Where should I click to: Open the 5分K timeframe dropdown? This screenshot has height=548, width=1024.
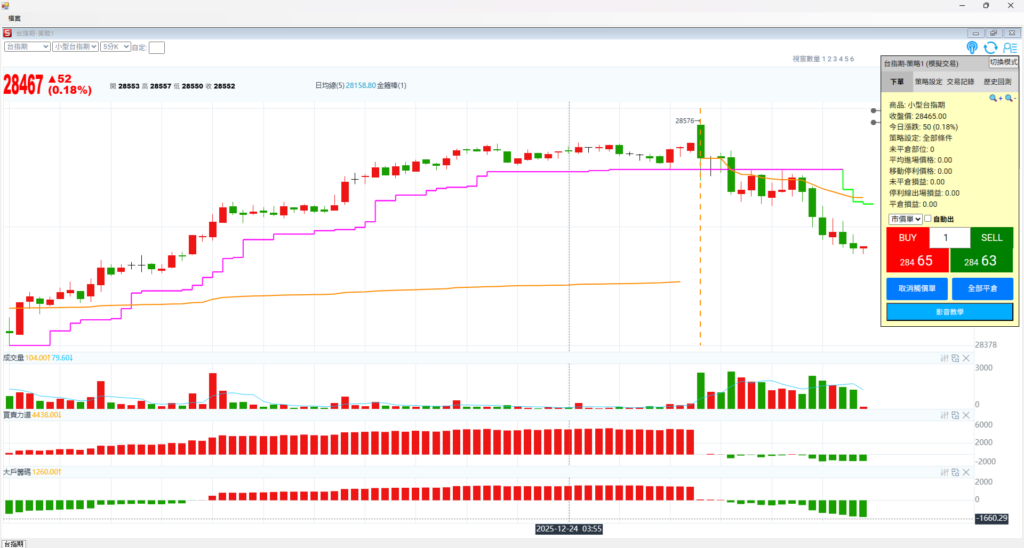point(116,46)
